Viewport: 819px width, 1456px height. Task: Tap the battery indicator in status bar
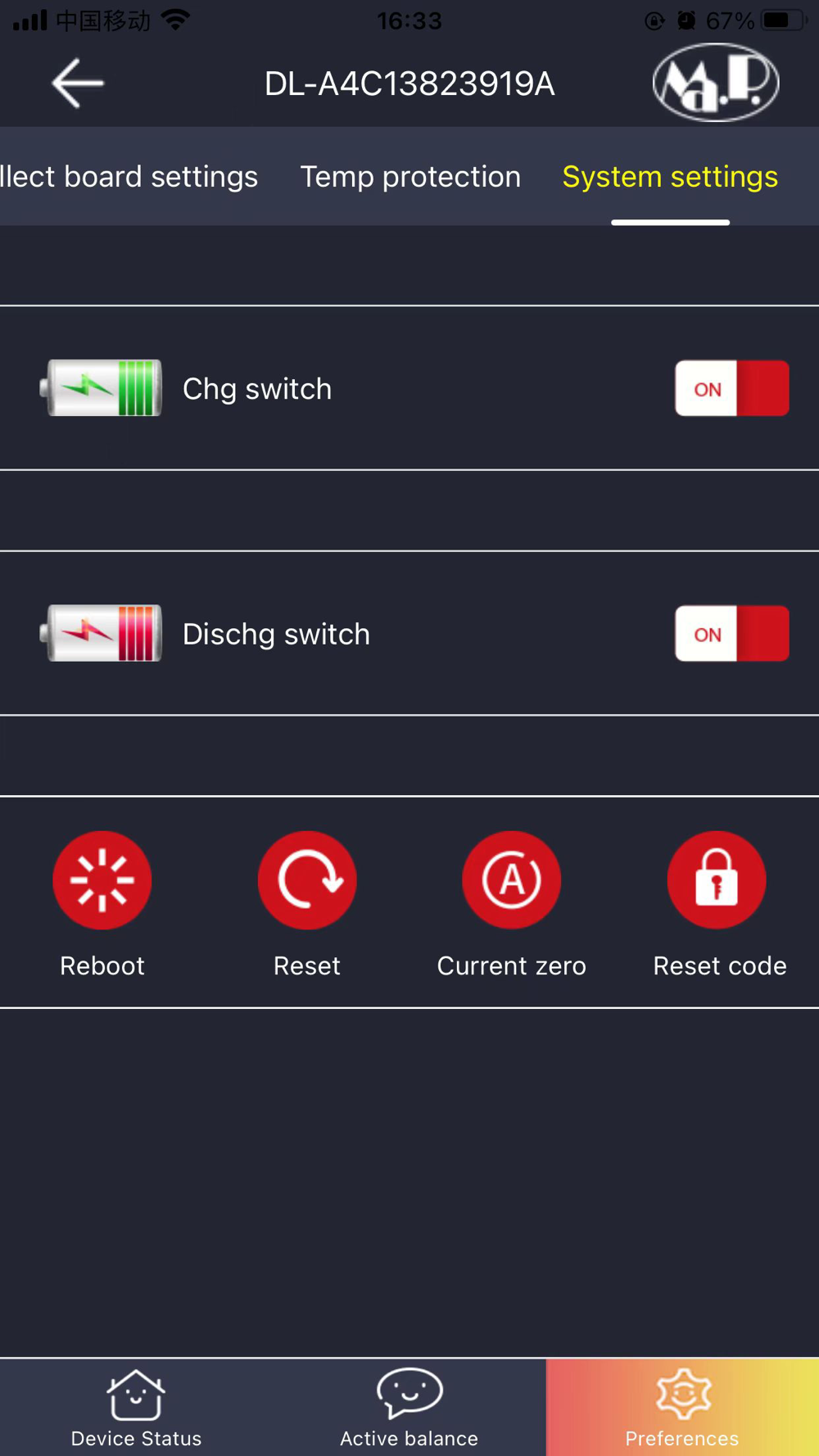pyautogui.click(x=784, y=20)
